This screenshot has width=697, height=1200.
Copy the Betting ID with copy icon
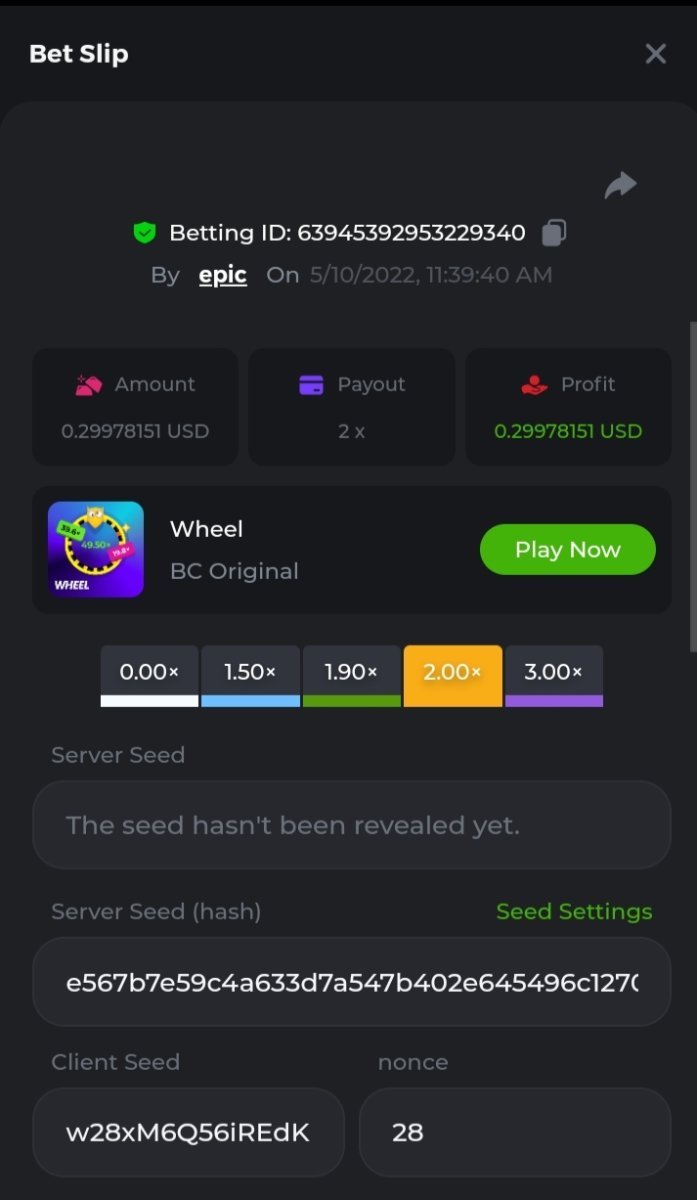tap(554, 233)
